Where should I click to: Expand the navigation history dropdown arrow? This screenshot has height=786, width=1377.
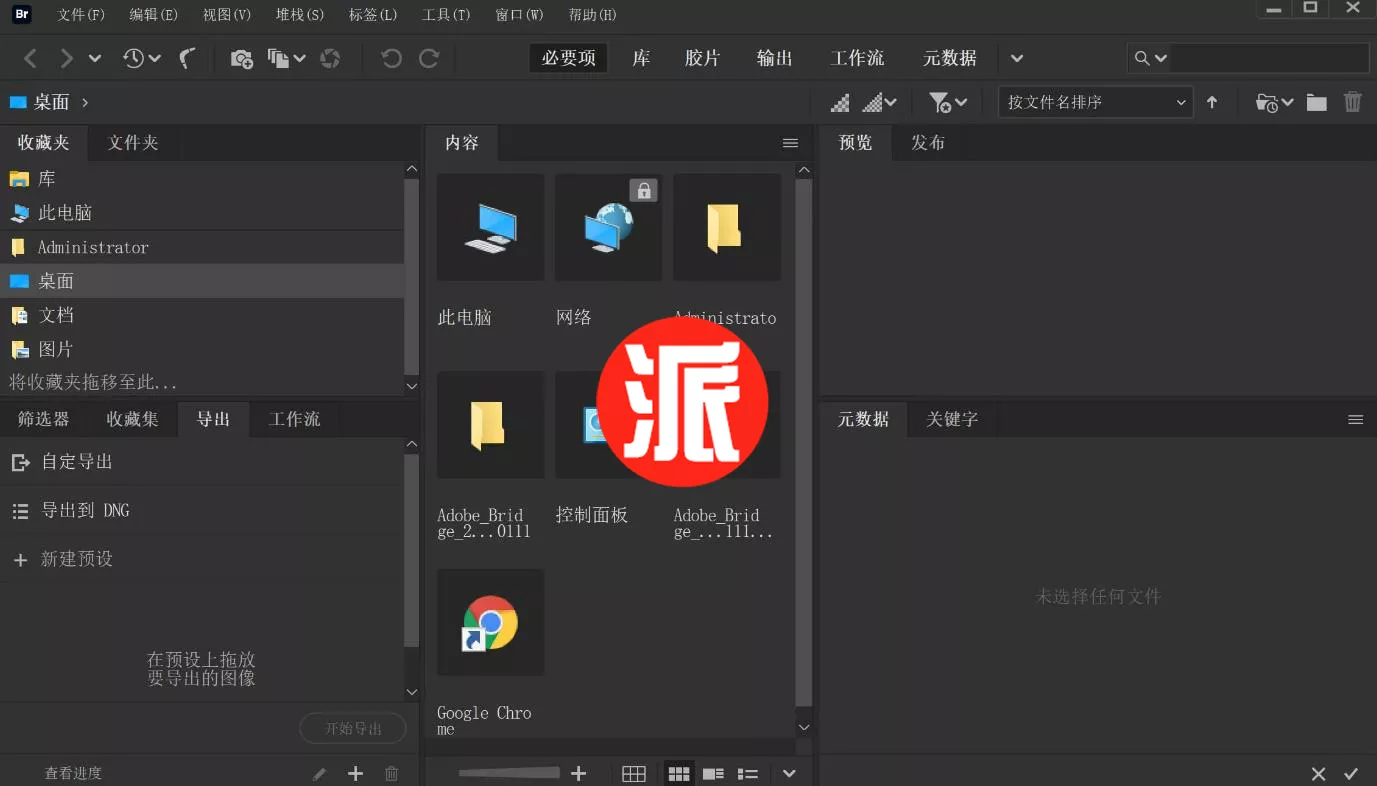(x=95, y=59)
